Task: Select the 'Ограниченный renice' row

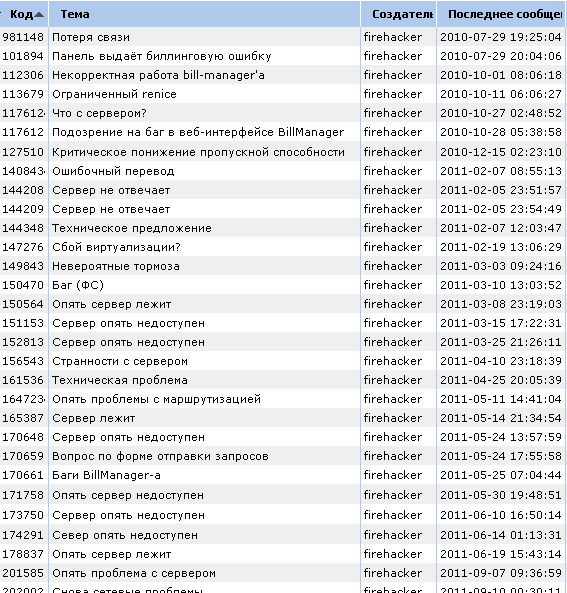Action: [283, 94]
